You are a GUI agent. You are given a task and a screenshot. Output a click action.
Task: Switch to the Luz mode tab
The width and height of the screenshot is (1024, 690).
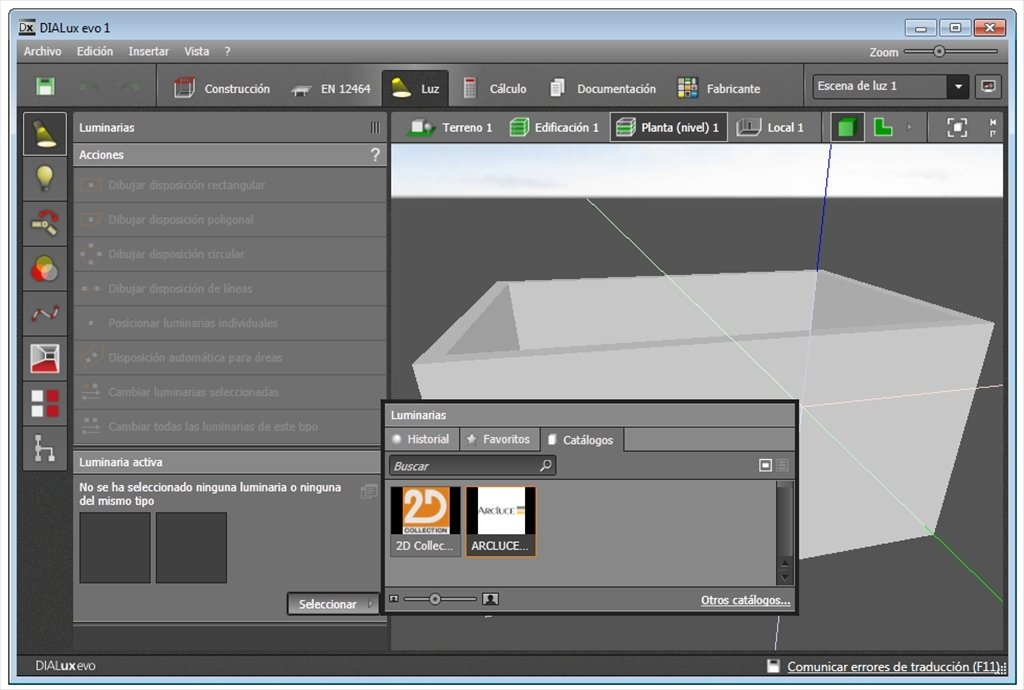(415, 88)
